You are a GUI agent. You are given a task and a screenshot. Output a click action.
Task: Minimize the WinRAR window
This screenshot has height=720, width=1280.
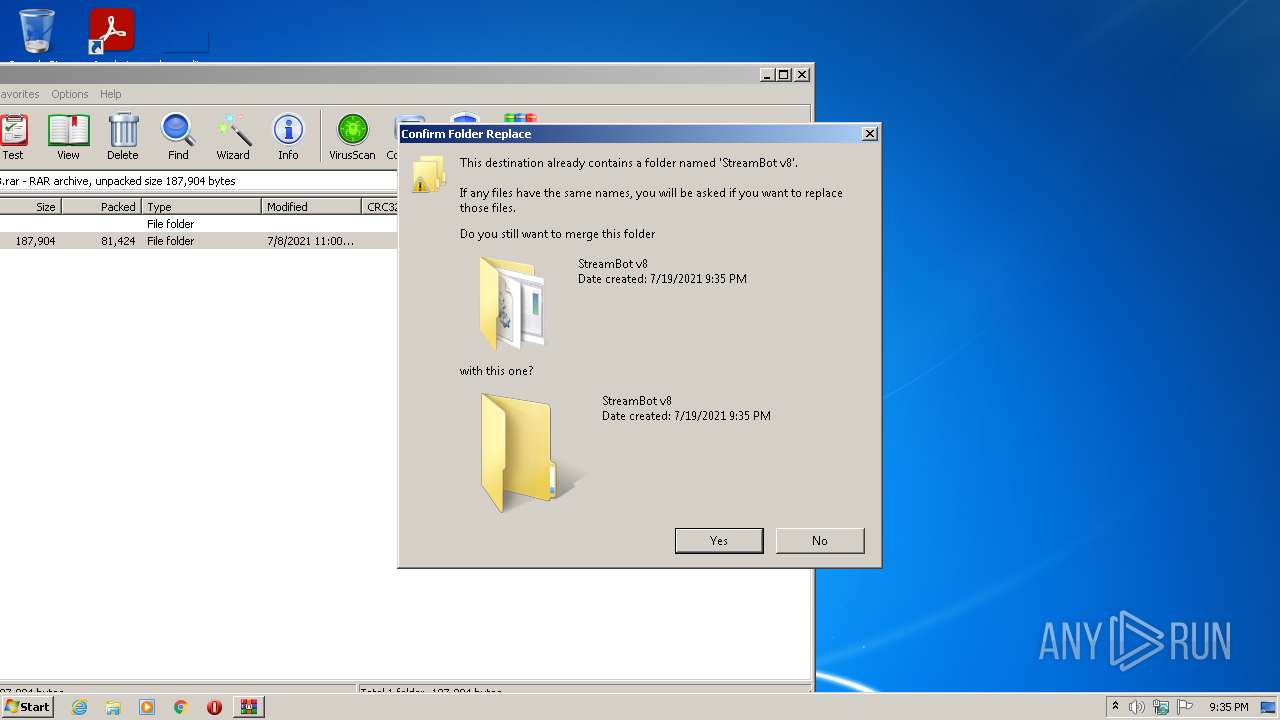pos(767,74)
